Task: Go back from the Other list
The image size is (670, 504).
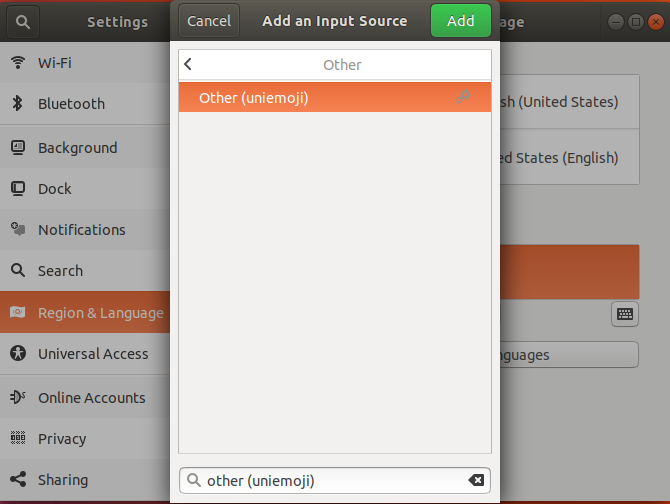Action: click(x=188, y=65)
